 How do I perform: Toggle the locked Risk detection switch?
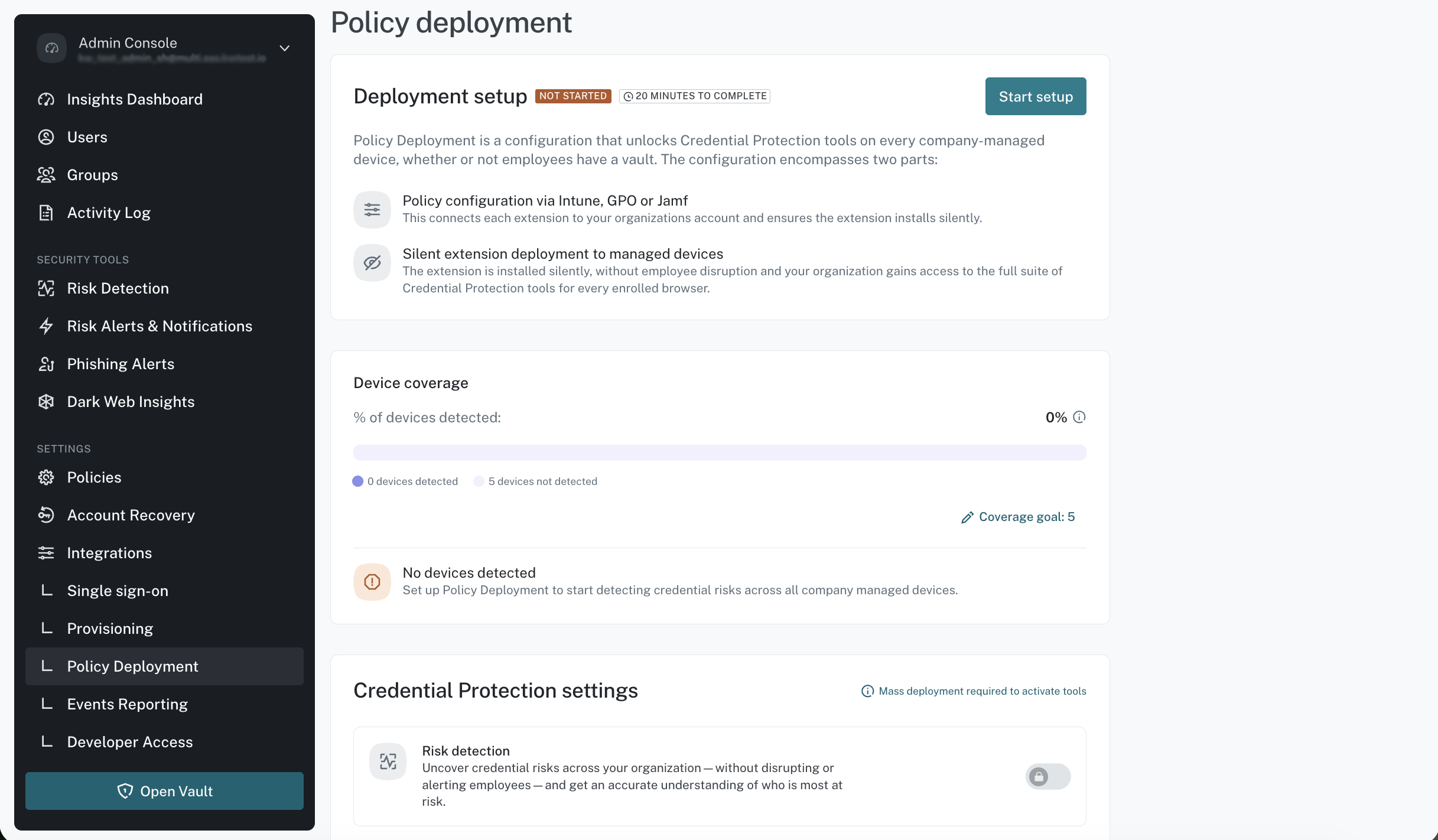tap(1048, 776)
